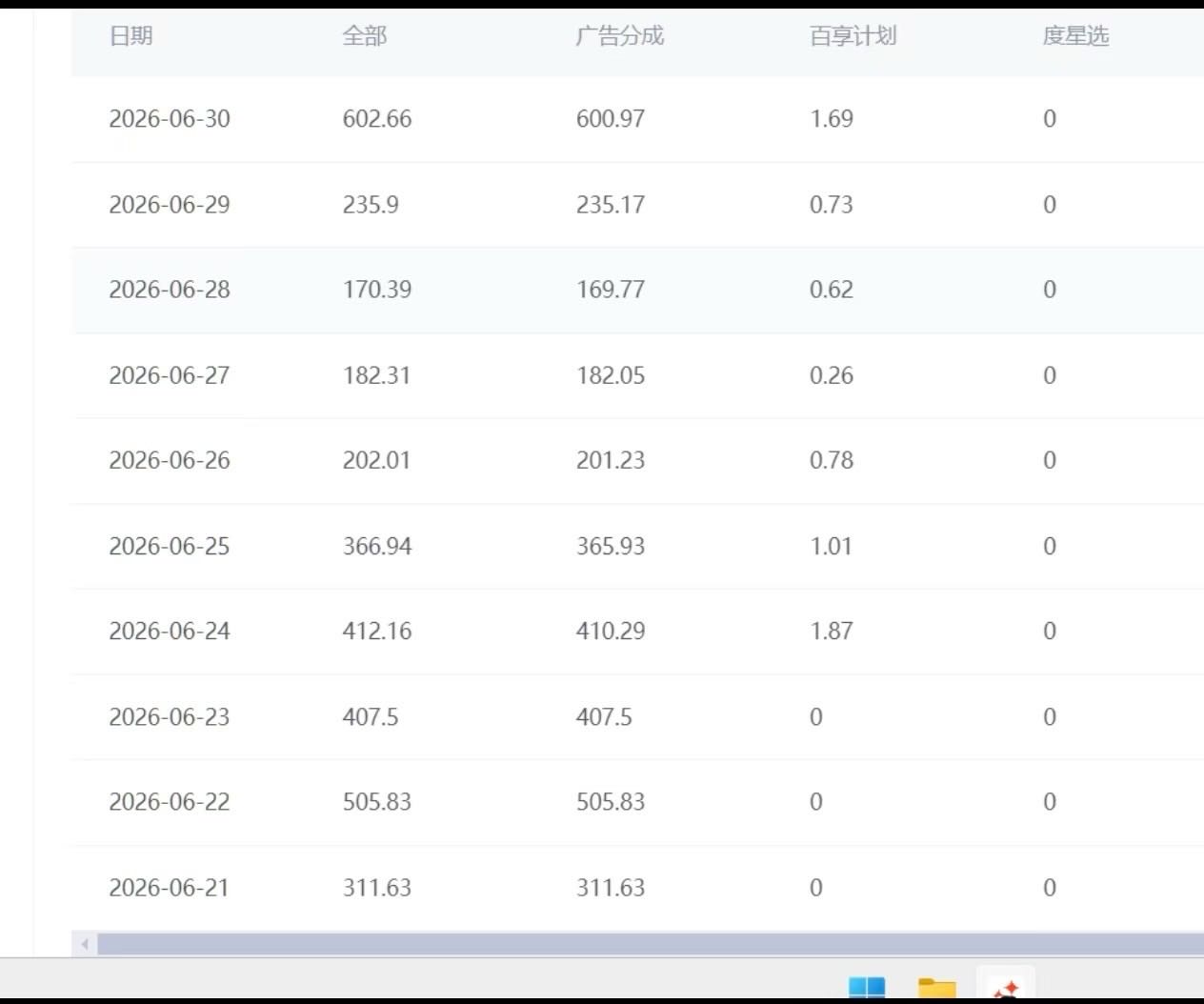
Task: Click 百享计划 value 0.62
Action: (832, 290)
